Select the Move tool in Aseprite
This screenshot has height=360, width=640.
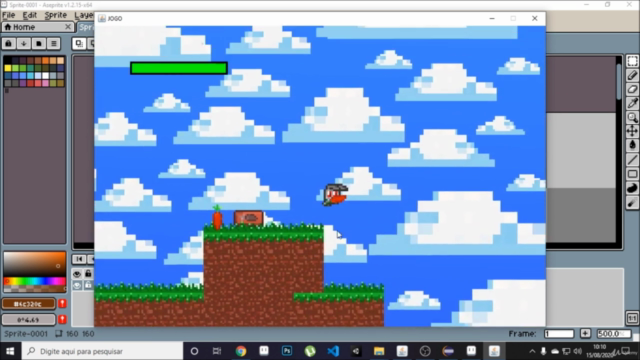632,131
